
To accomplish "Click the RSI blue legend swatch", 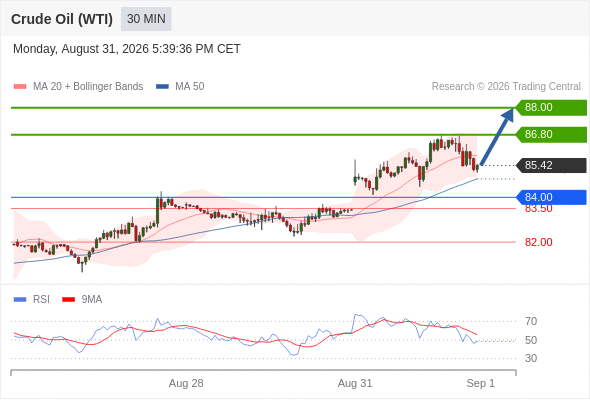I will 20,300.
